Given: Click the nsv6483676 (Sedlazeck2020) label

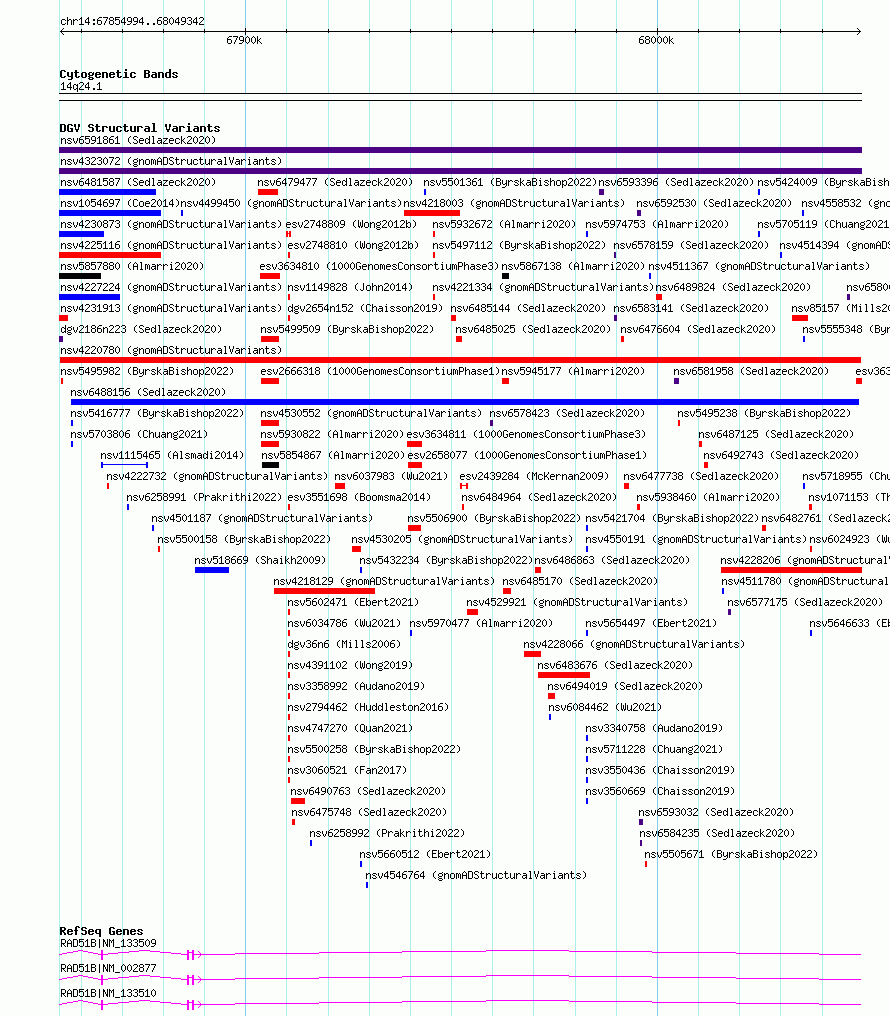Looking at the screenshot, I should [x=615, y=665].
